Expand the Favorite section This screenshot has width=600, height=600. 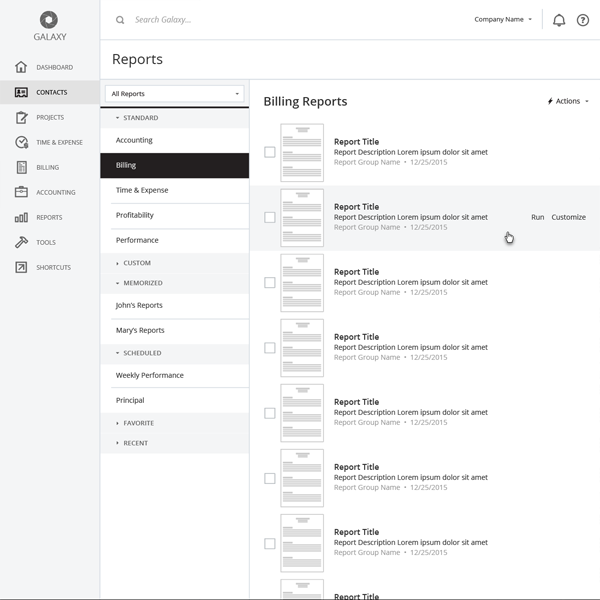click(174, 423)
